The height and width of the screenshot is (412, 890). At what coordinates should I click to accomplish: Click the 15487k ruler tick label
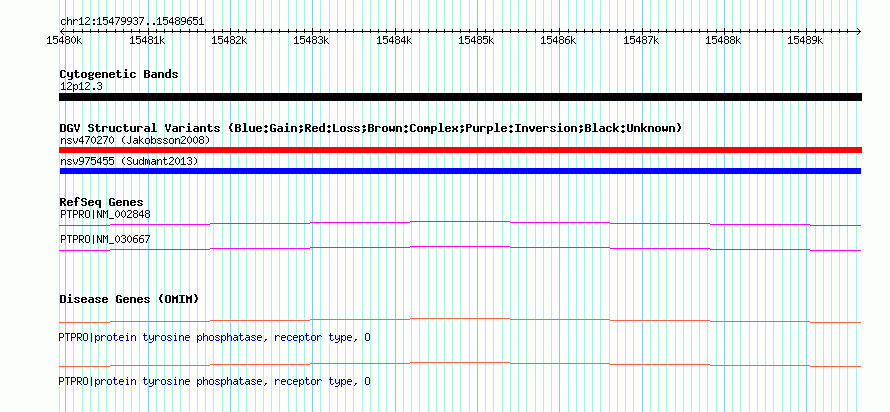pyautogui.click(x=641, y=40)
